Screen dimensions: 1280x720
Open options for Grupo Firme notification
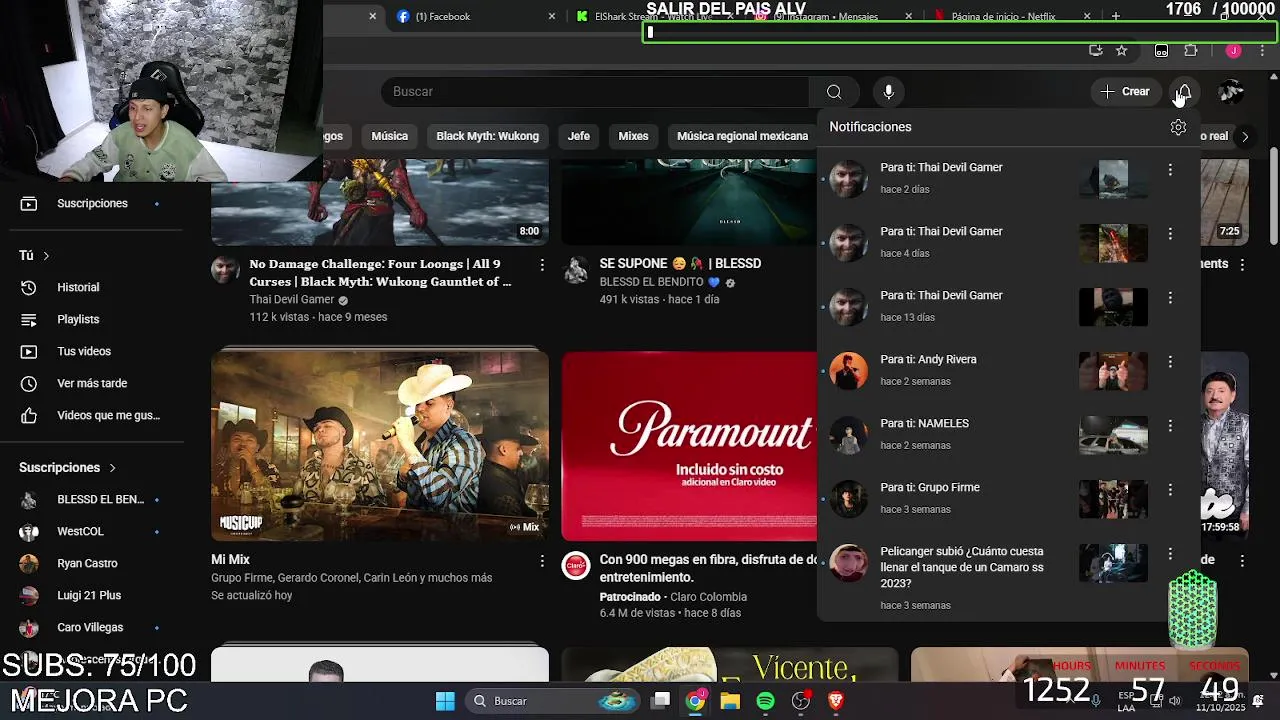(x=1170, y=490)
